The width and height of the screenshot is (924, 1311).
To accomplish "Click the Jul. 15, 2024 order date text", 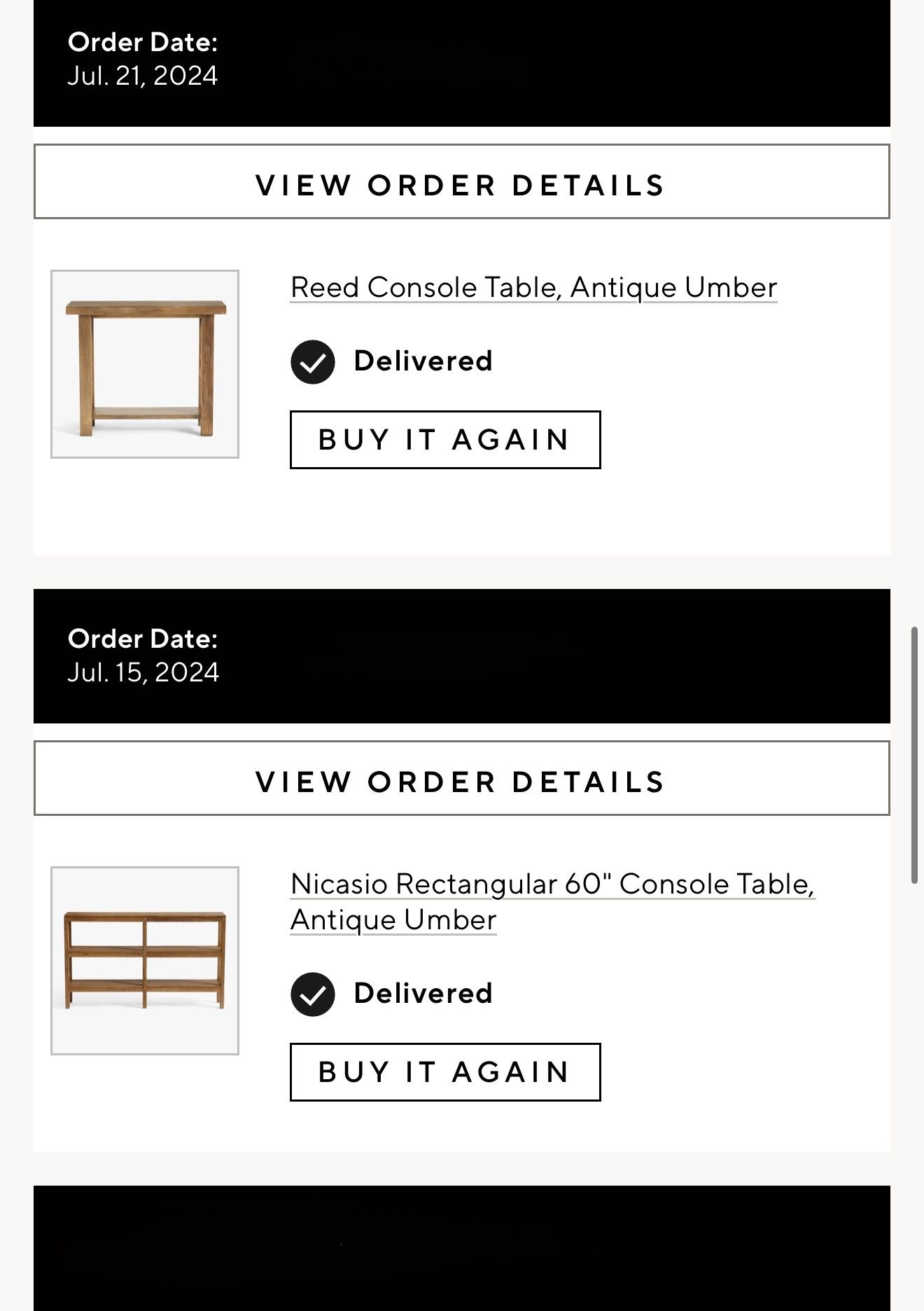I will pos(143,672).
